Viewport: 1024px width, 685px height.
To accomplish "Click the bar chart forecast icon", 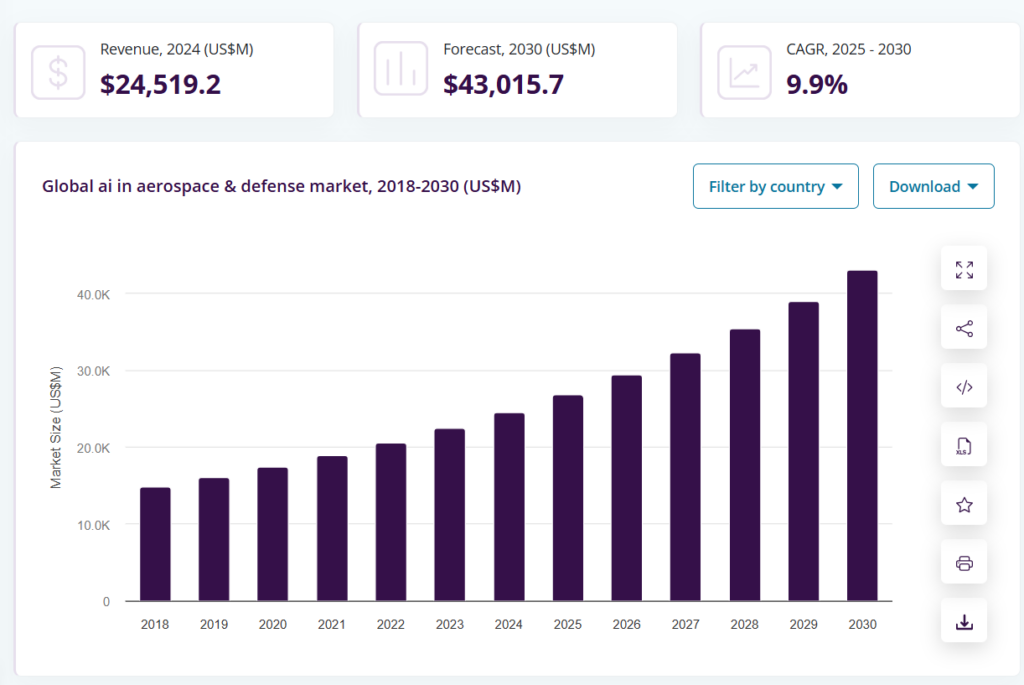I will pos(401,71).
